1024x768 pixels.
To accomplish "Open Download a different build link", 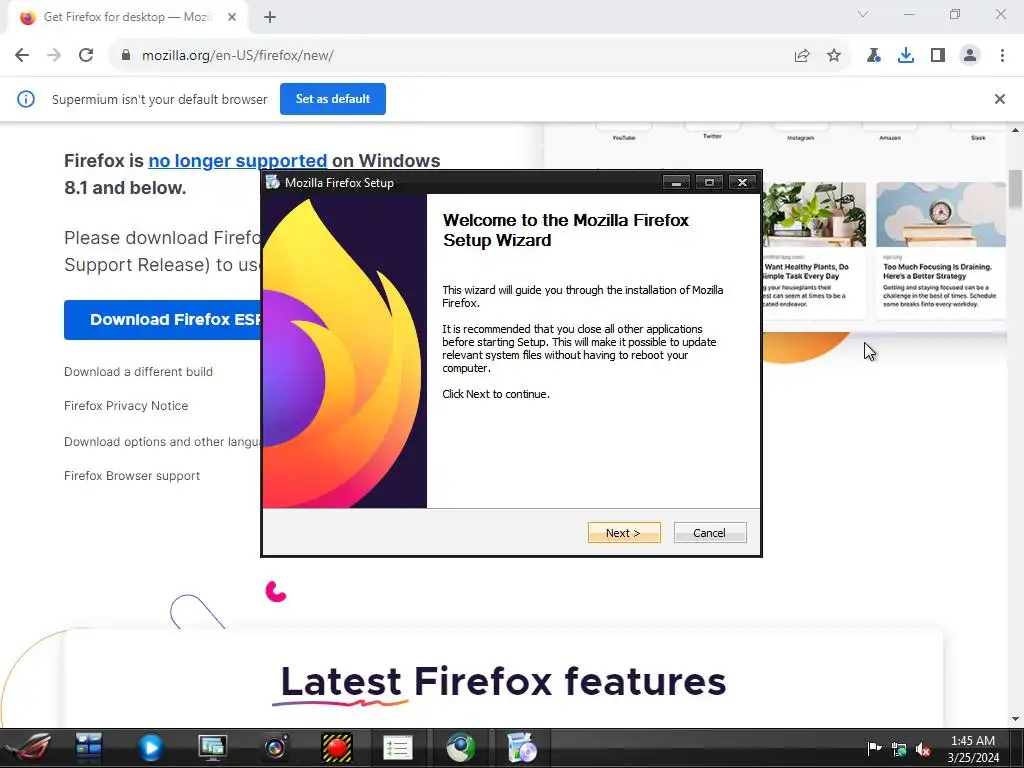I will coord(138,372).
